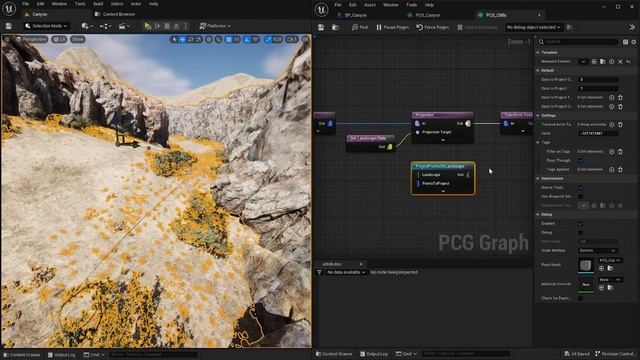The height and width of the screenshot is (360, 640).
Task: Browse to PCG asset in Content Browser icon
Action: [335, 27]
